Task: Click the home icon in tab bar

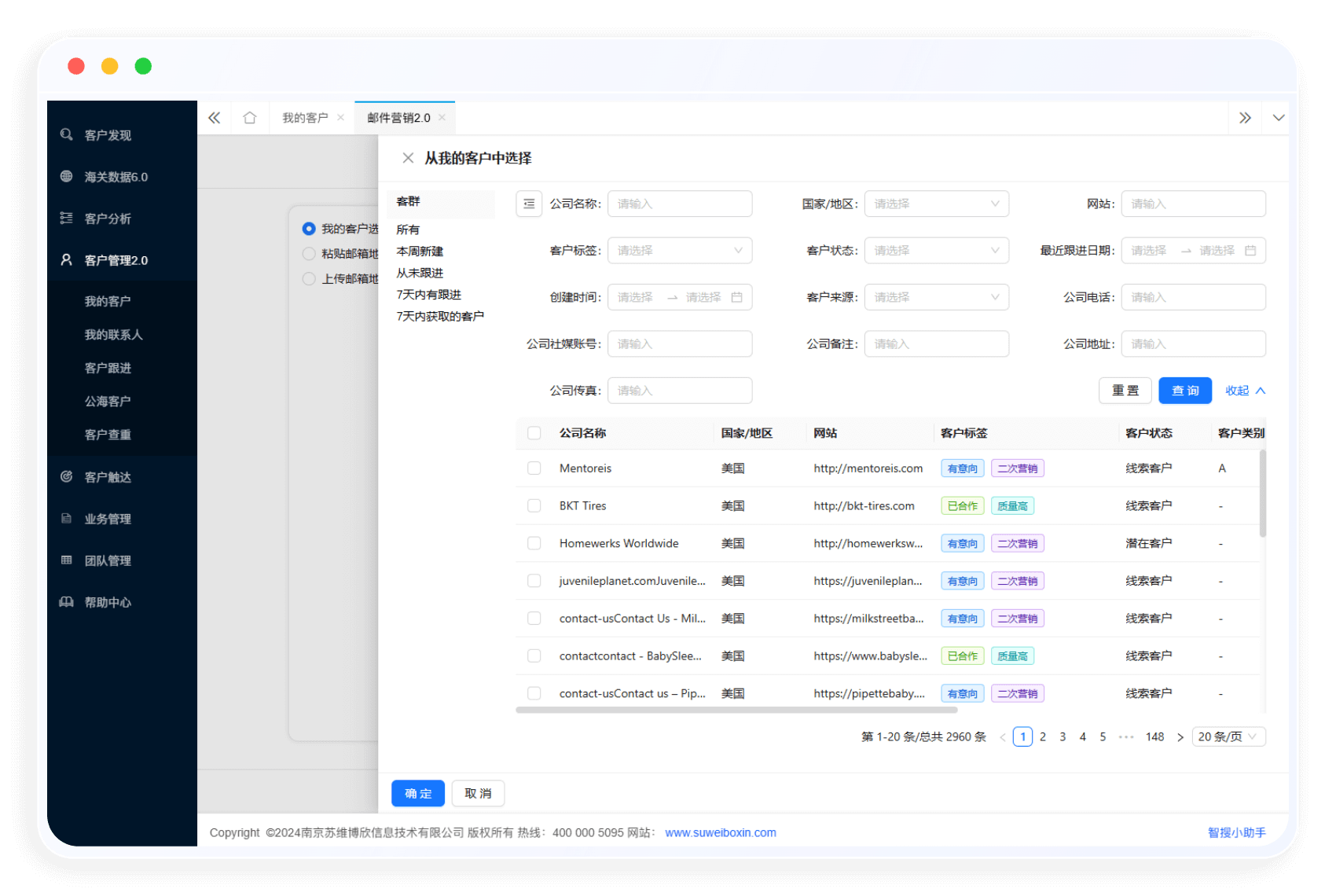Action: click(250, 118)
